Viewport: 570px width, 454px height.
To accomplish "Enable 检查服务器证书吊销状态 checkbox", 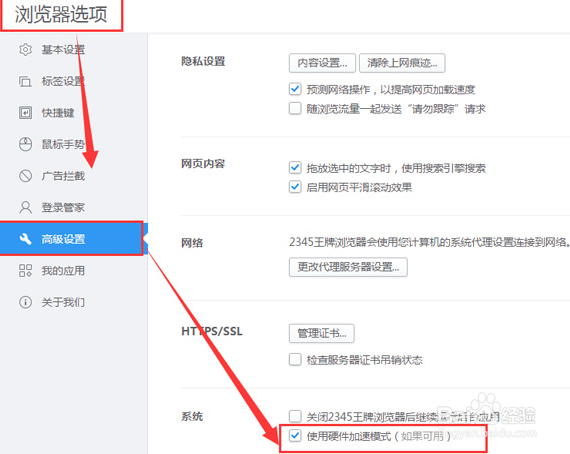I will pos(295,359).
